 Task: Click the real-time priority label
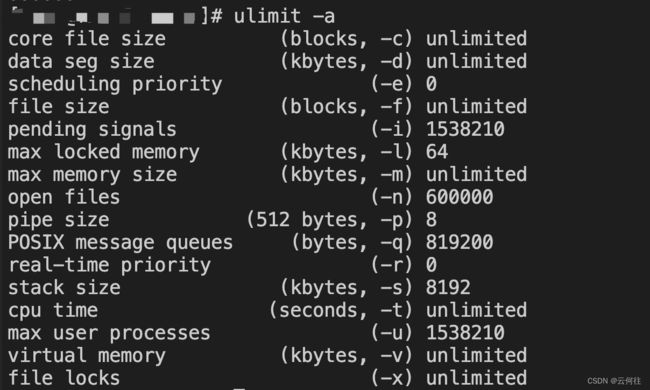pos(109,265)
